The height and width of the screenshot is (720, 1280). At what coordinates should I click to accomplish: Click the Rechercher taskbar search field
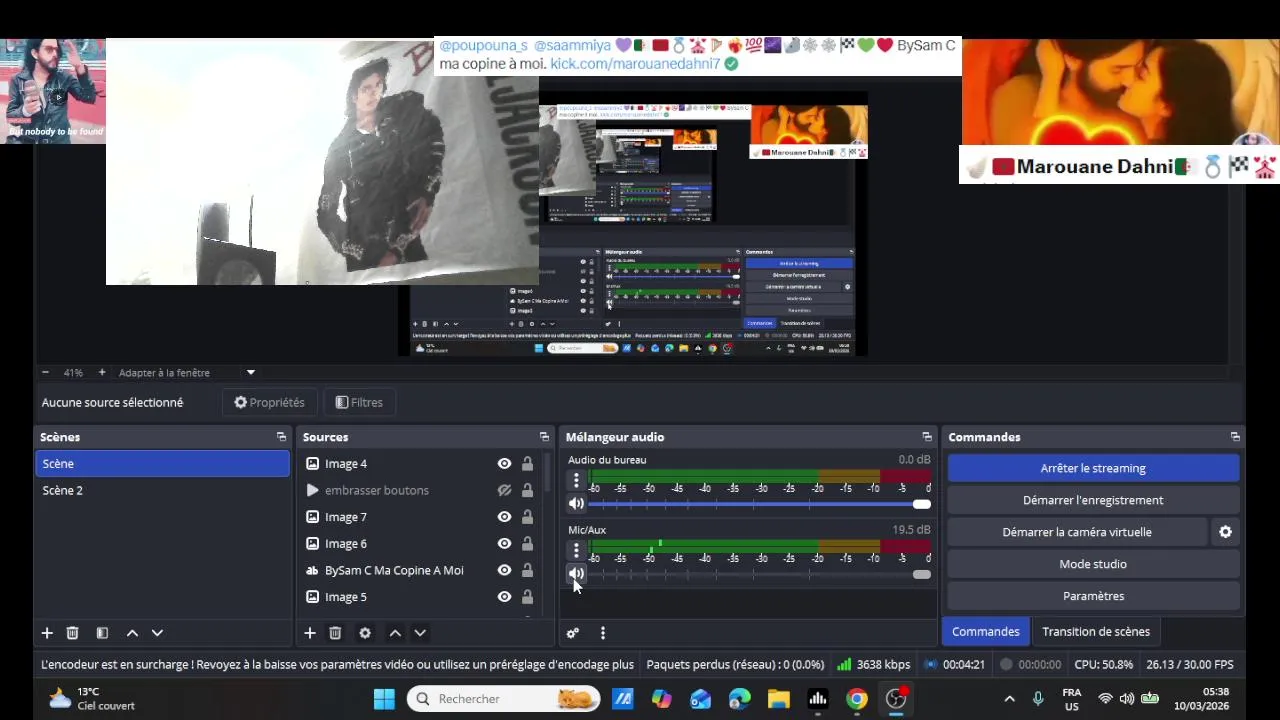pos(503,699)
